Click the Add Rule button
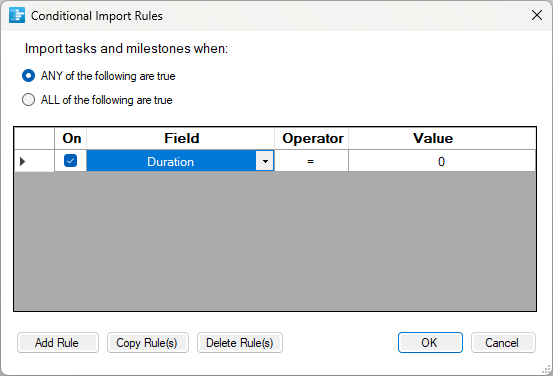The height and width of the screenshot is (376, 553). click(58, 342)
